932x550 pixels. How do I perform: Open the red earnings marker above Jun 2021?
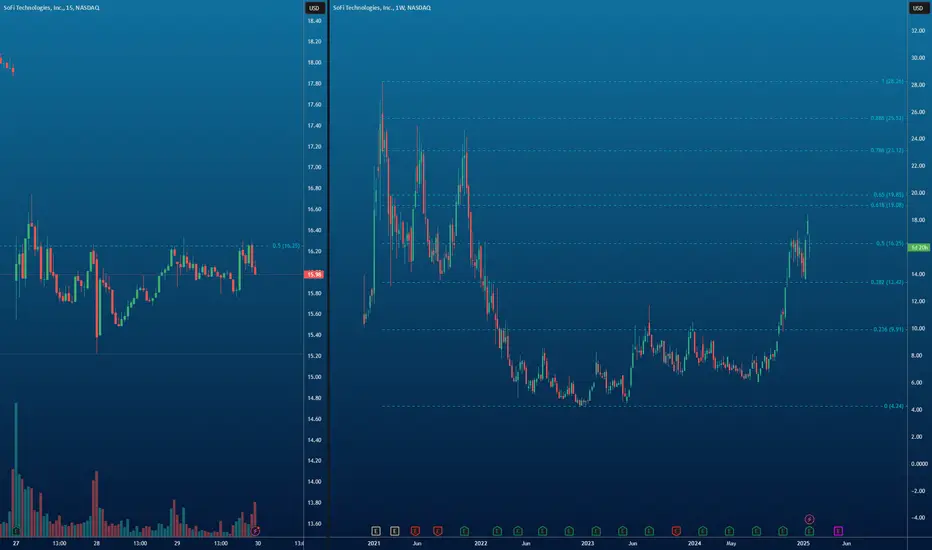click(415, 531)
